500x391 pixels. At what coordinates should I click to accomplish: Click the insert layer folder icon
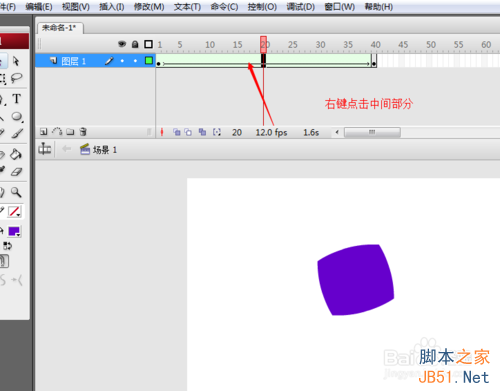70,132
